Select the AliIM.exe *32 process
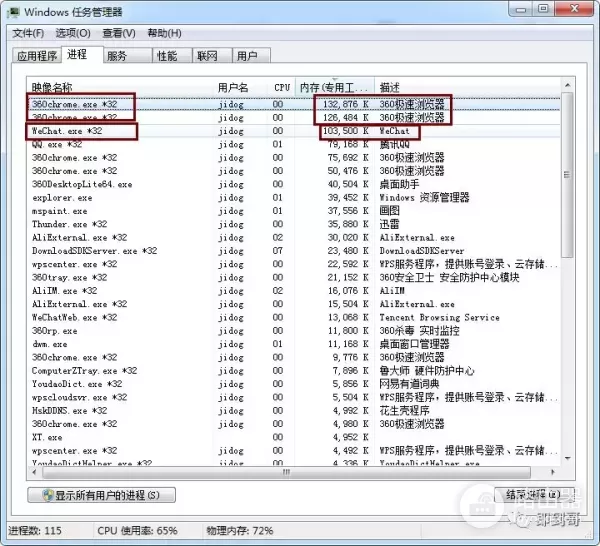600x546 pixels. [64, 291]
